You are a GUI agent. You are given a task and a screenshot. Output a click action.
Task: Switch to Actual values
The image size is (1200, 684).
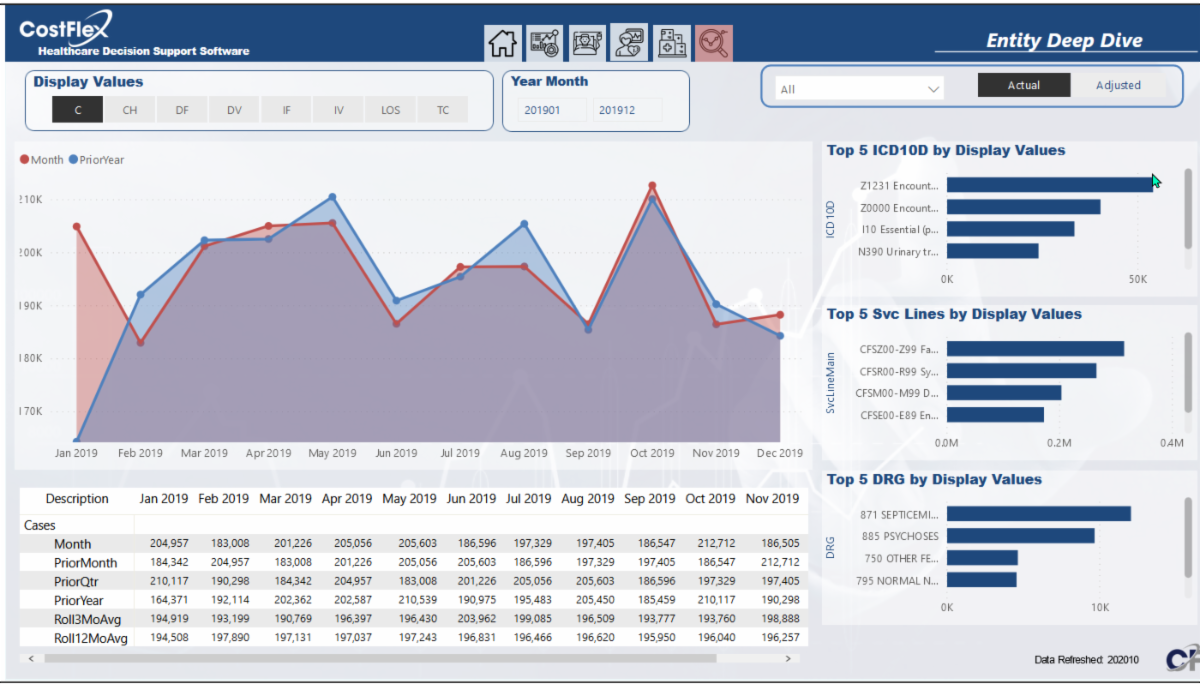[1023, 86]
